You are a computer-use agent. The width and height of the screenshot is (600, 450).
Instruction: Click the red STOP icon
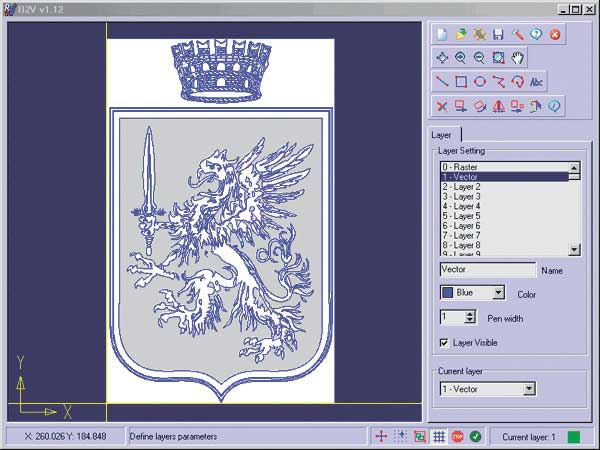[457, 436]
